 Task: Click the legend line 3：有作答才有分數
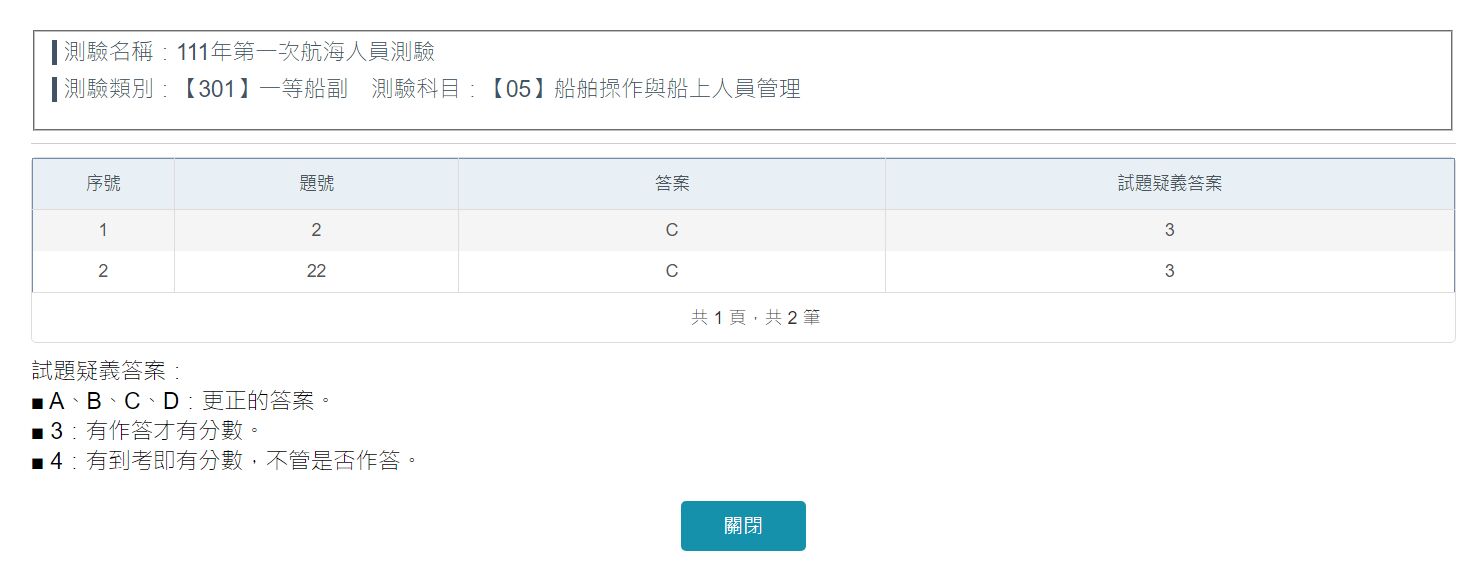(x=146, y=432)
